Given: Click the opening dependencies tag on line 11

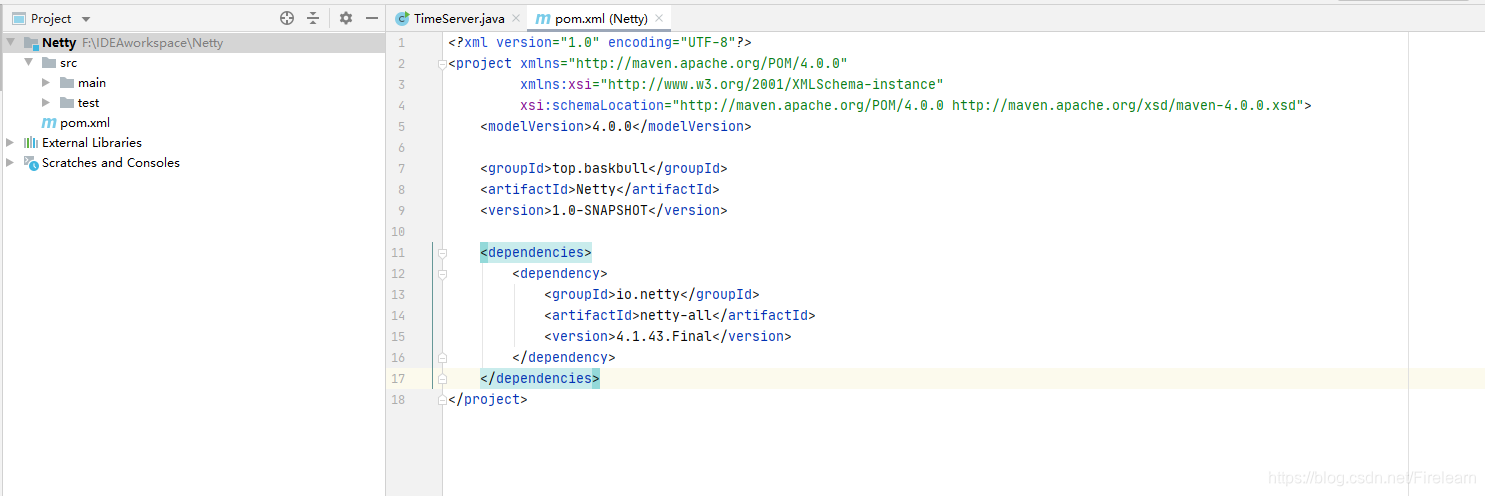Looking at the screenshot, I should (x=536, y=252).
